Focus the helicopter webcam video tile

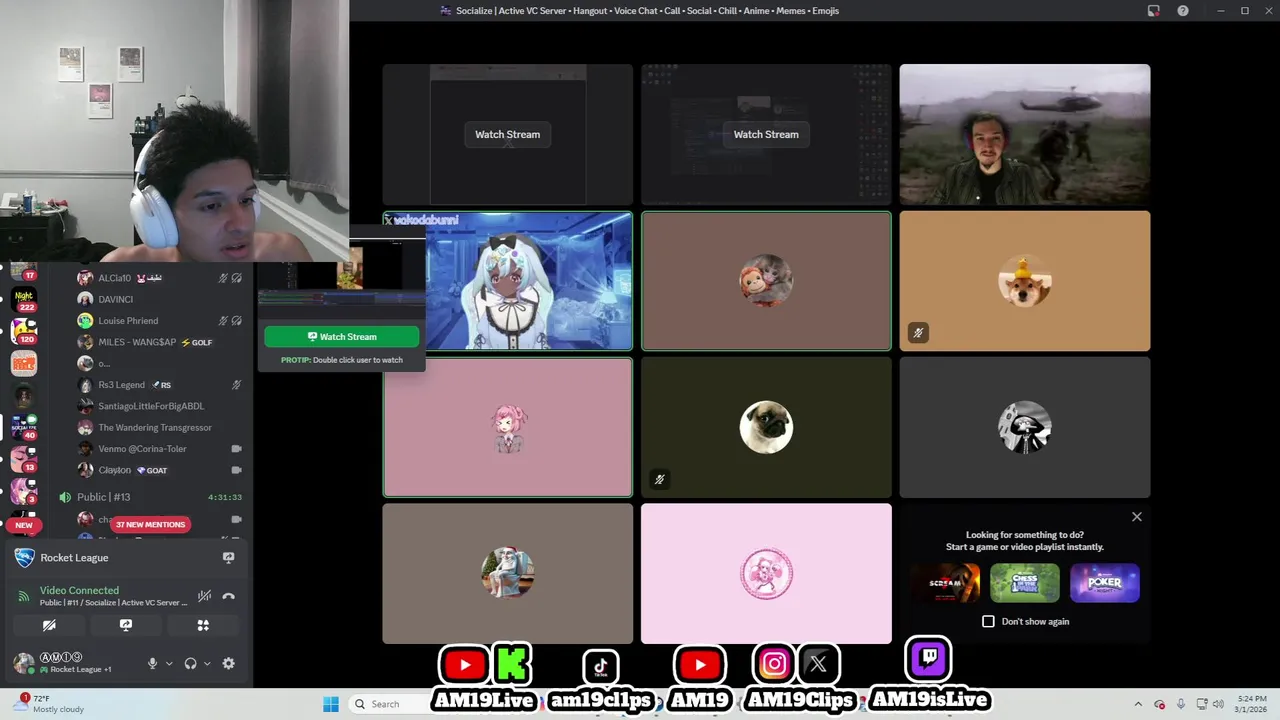(x=1025, y=134)
